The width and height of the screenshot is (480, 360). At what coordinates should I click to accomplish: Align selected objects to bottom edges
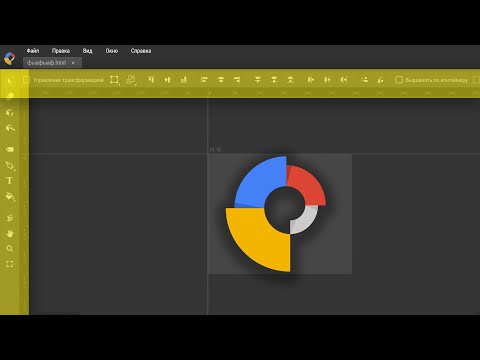184,80
